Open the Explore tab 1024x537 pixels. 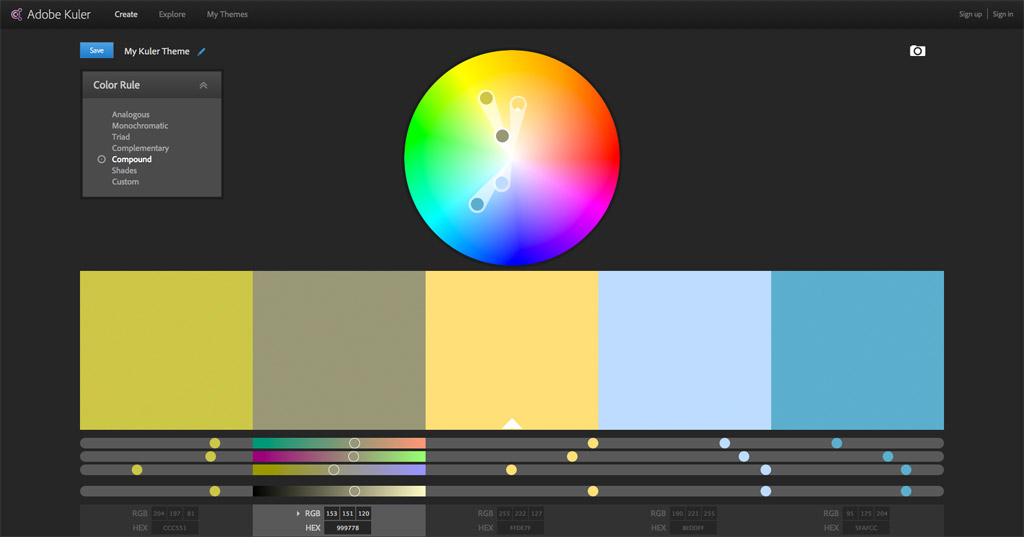click(x=172, y=14)
